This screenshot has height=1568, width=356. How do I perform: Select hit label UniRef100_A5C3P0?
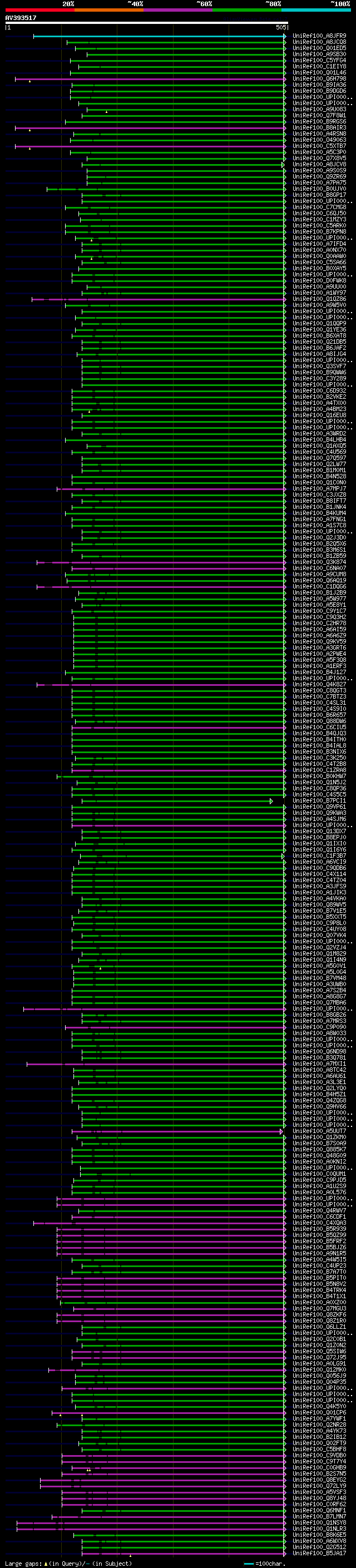point(319,152)
